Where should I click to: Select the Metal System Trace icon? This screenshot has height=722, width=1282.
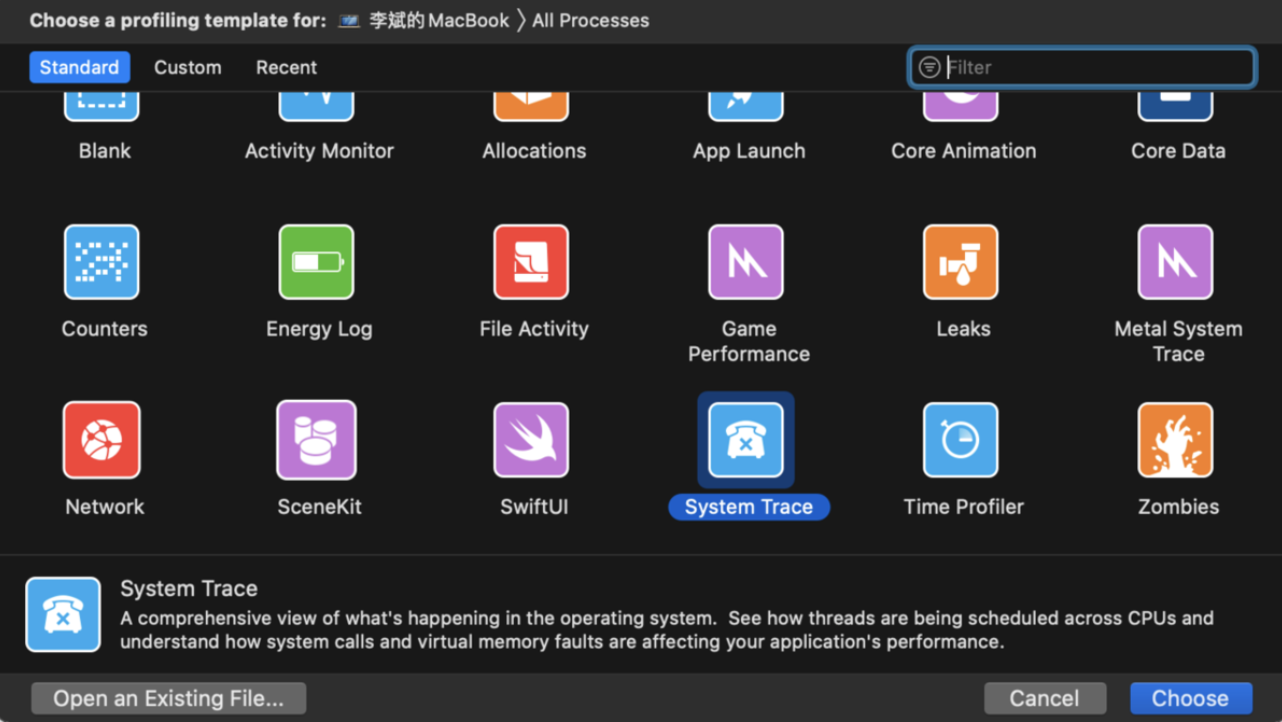coord(1175,262)
